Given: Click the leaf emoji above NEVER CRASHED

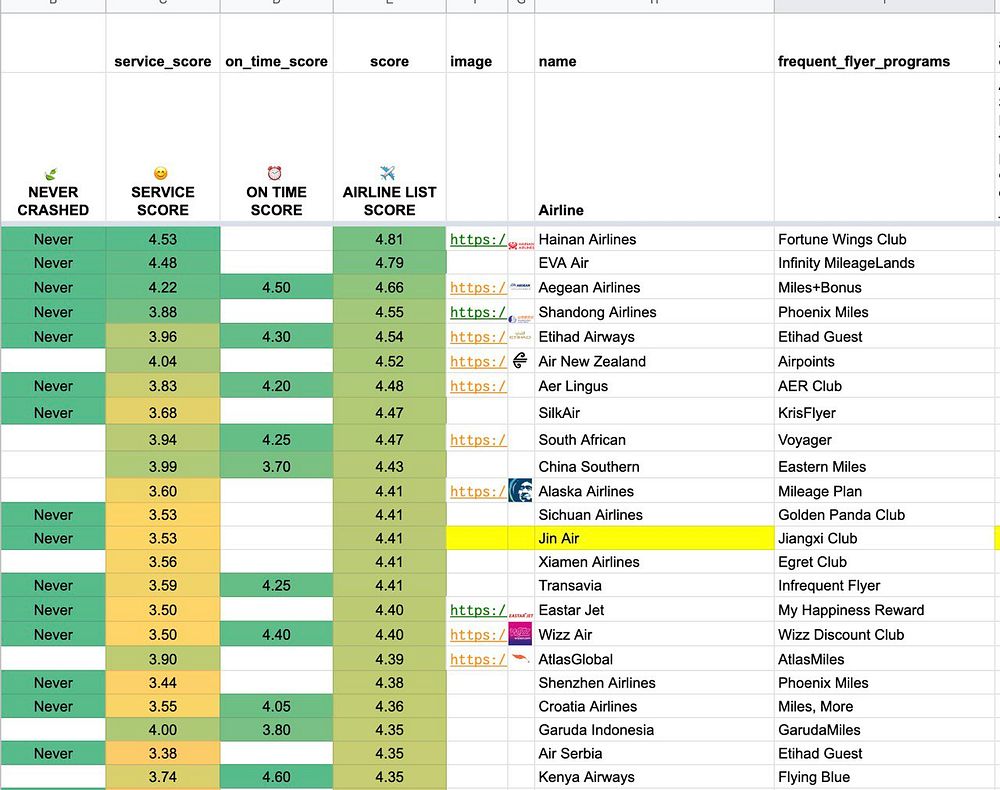Looking at the screenshot, I should (x=51, y=174).
